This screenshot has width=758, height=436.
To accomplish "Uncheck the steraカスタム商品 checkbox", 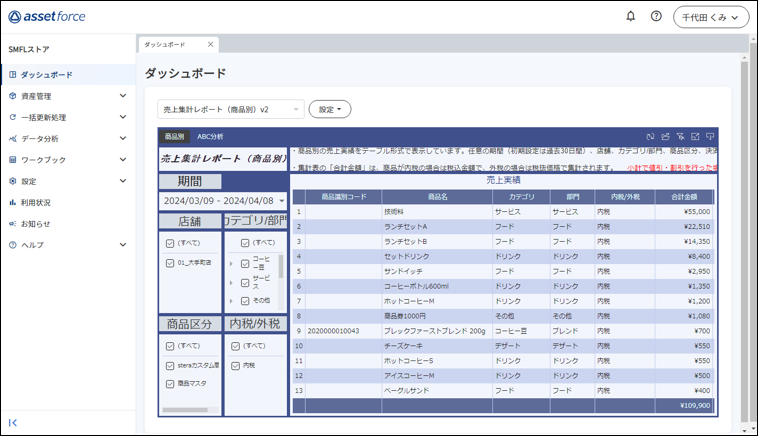I will [x=170, y=366].
